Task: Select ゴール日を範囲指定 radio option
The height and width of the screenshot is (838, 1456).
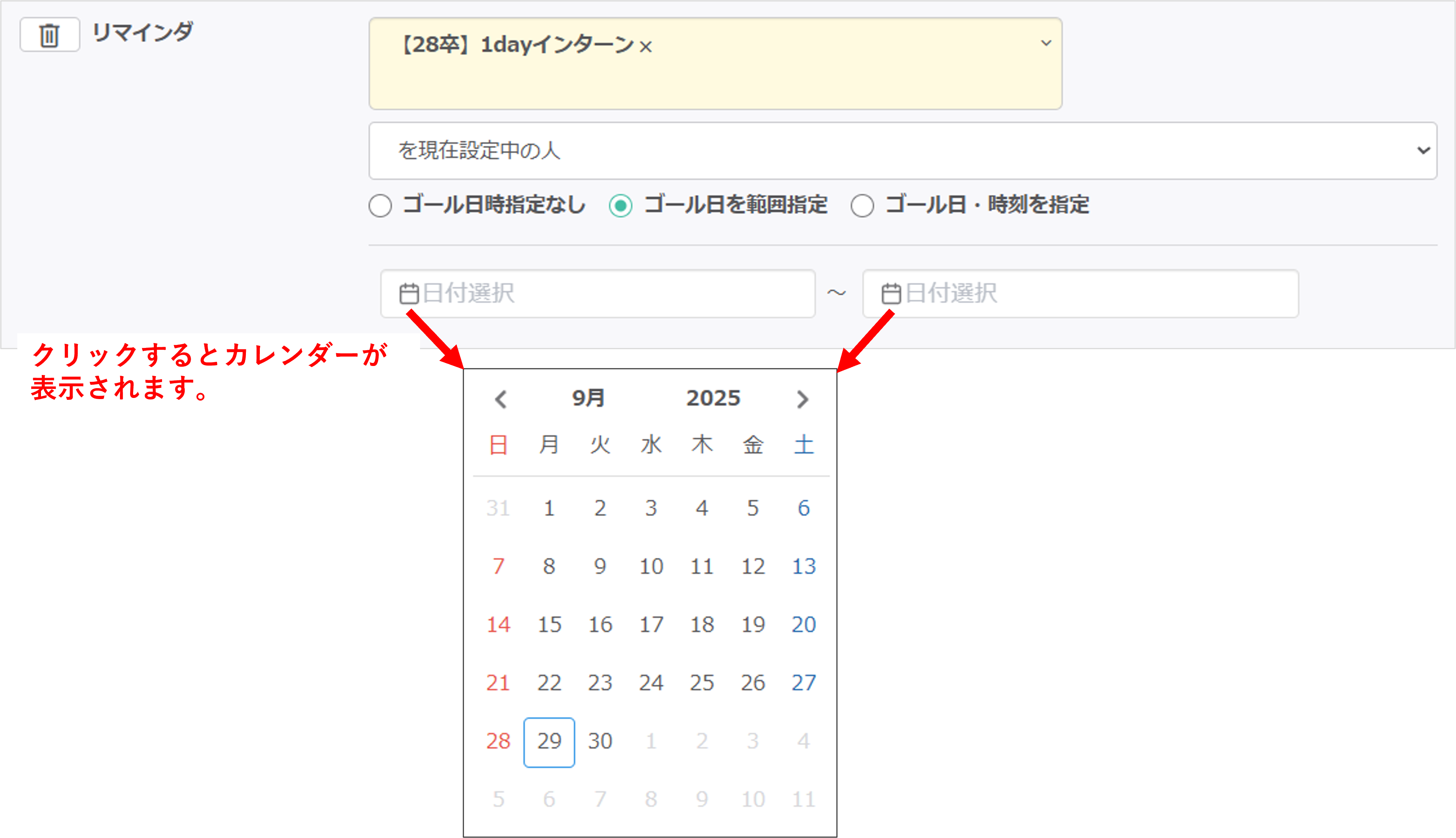Action: (x=621, y=205)
